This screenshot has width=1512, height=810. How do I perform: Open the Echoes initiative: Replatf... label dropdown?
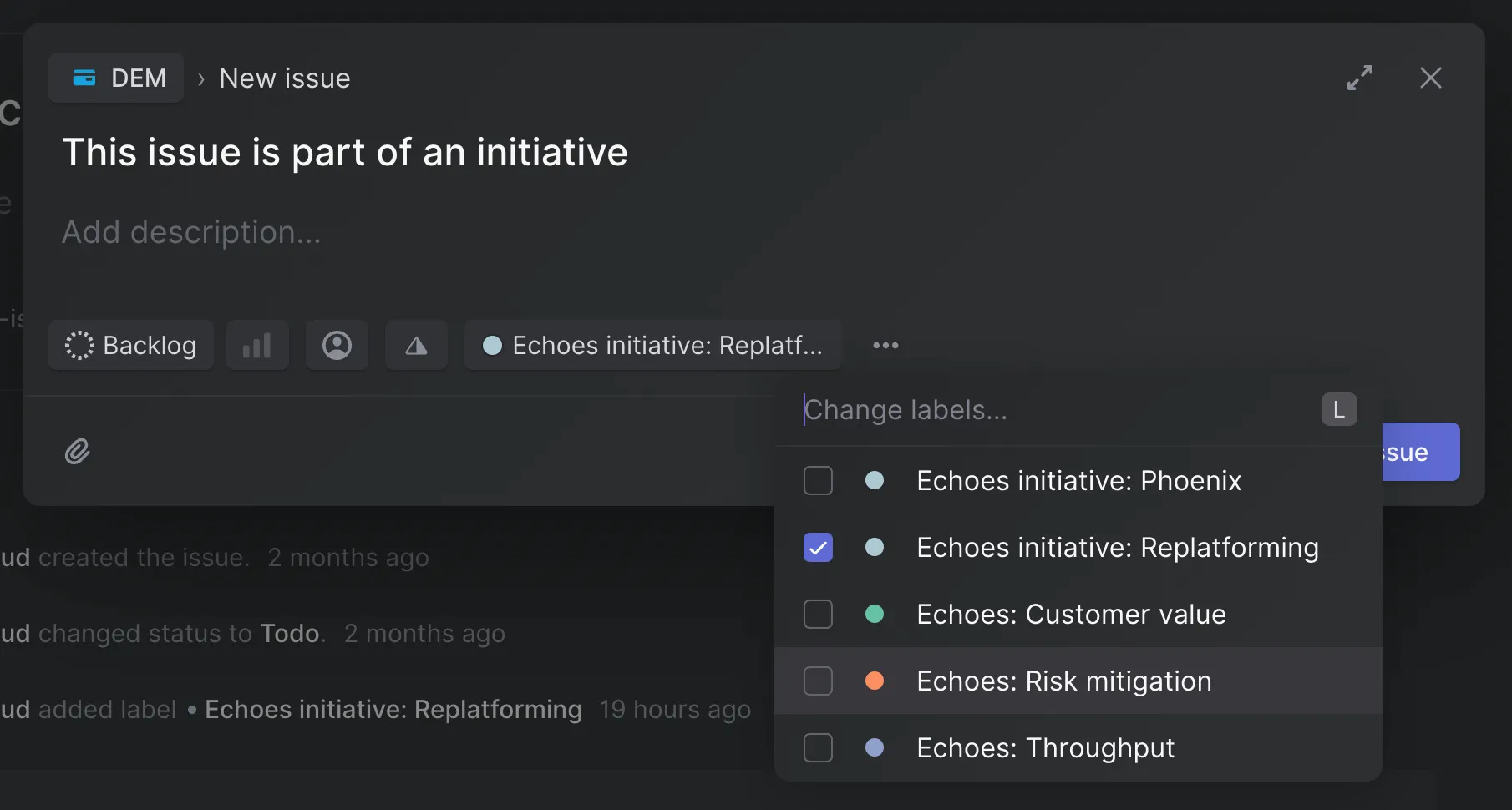pyautogui.click(x=652, y=345)
